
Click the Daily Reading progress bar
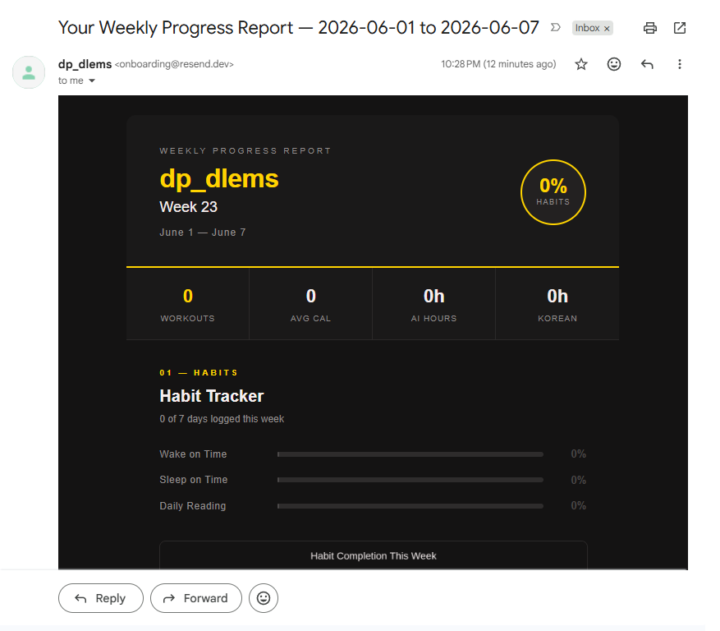(x=411, y=506)
